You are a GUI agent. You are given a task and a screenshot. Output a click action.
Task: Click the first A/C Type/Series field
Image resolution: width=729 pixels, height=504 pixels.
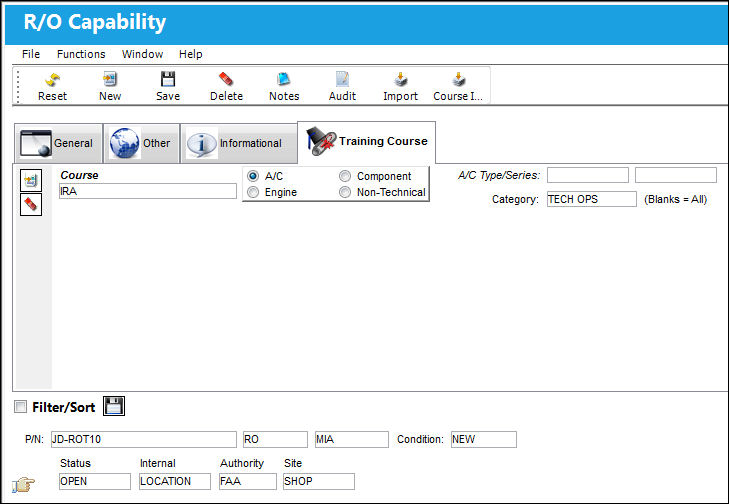click(x=588, y=175)
